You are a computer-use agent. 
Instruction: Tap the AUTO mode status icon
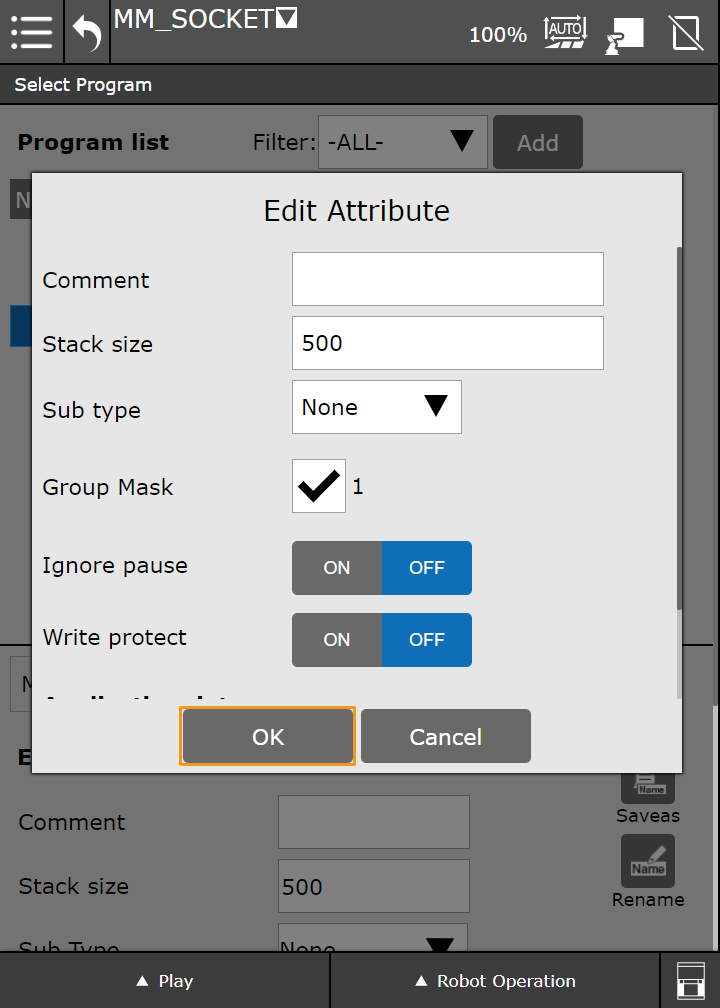pos(565,33)
